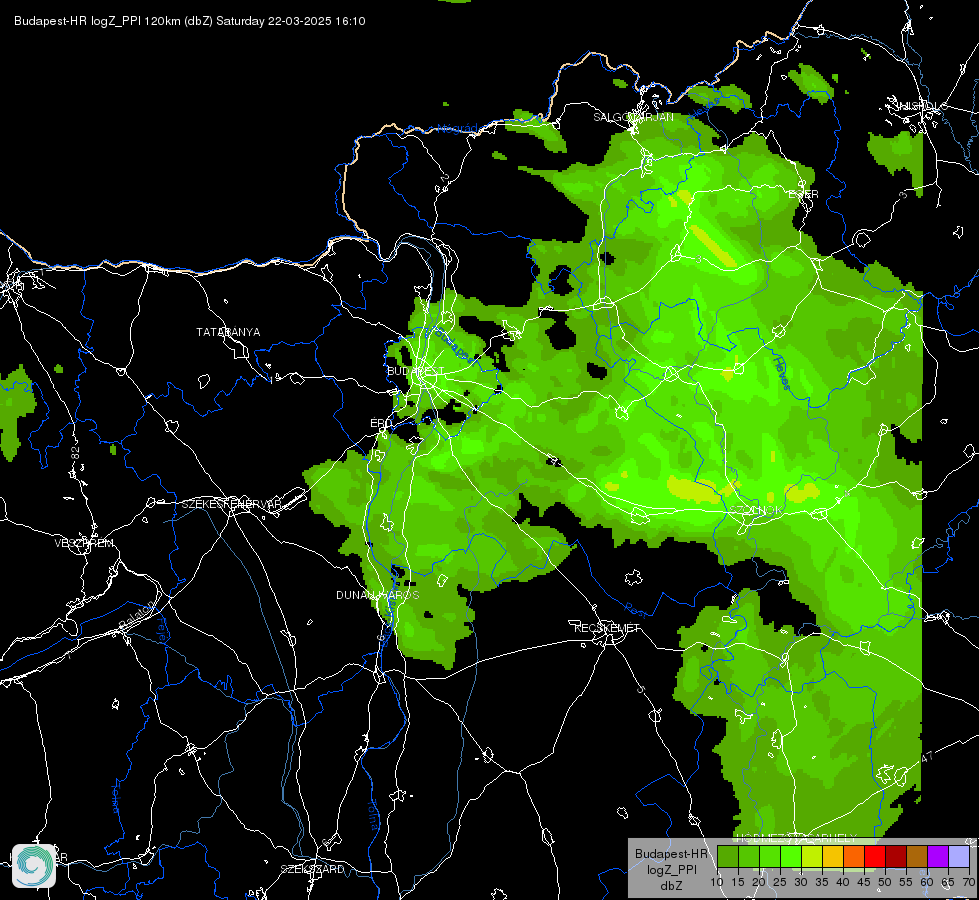Screen dimensions: 979x900
Task: Click the '70' value on legend scale
Action: tap(969, 882)
